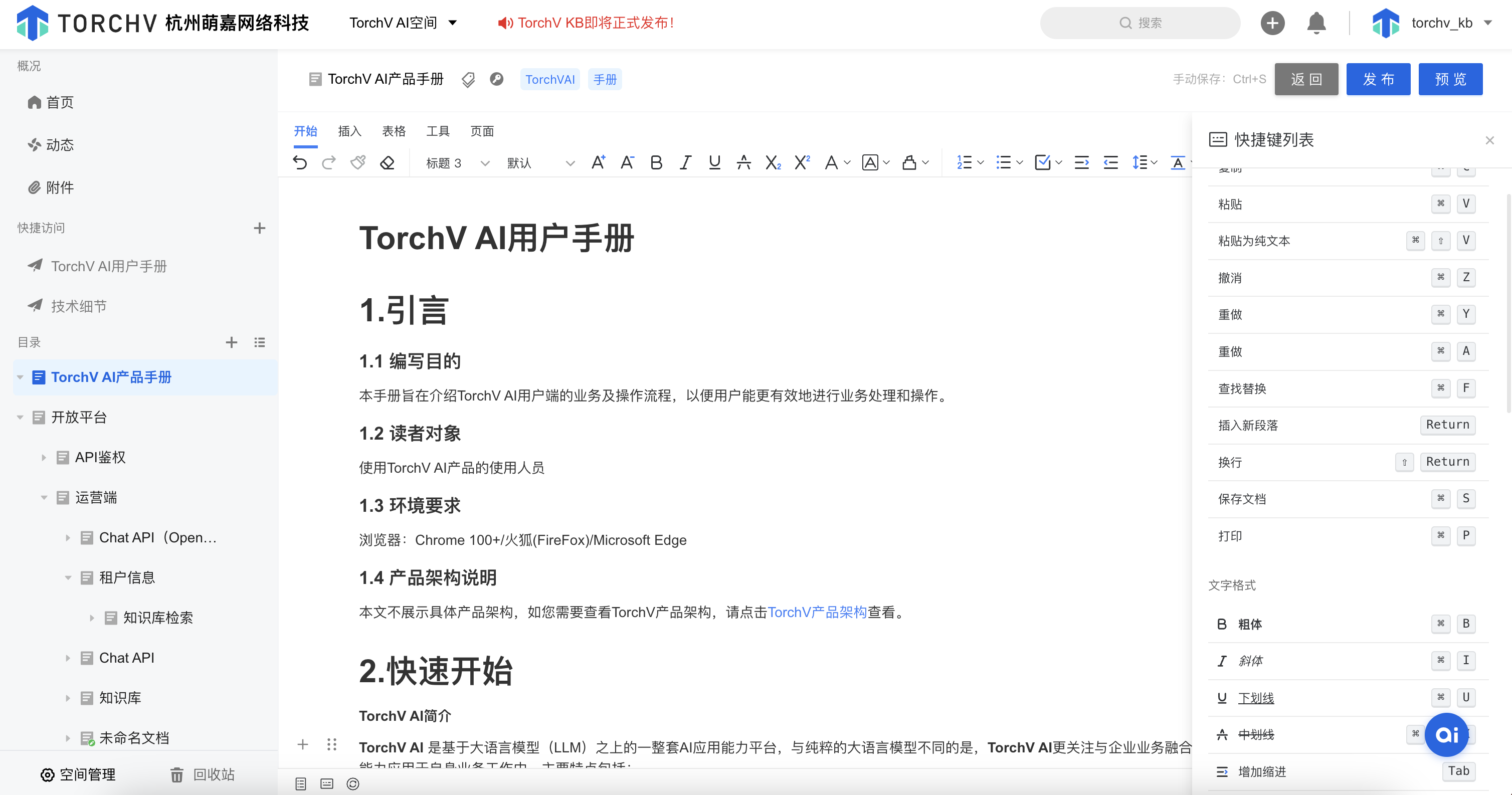Toggle underline formatting in the toolbar

coord(714,162)
